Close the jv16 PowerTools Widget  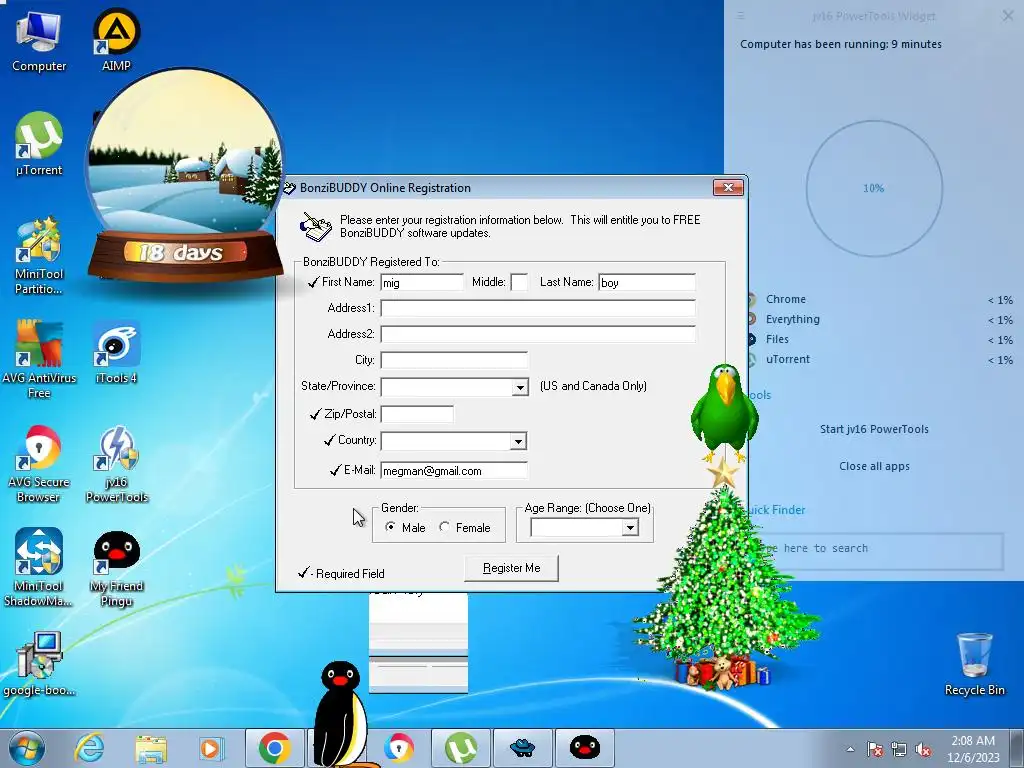[1008, 16]
